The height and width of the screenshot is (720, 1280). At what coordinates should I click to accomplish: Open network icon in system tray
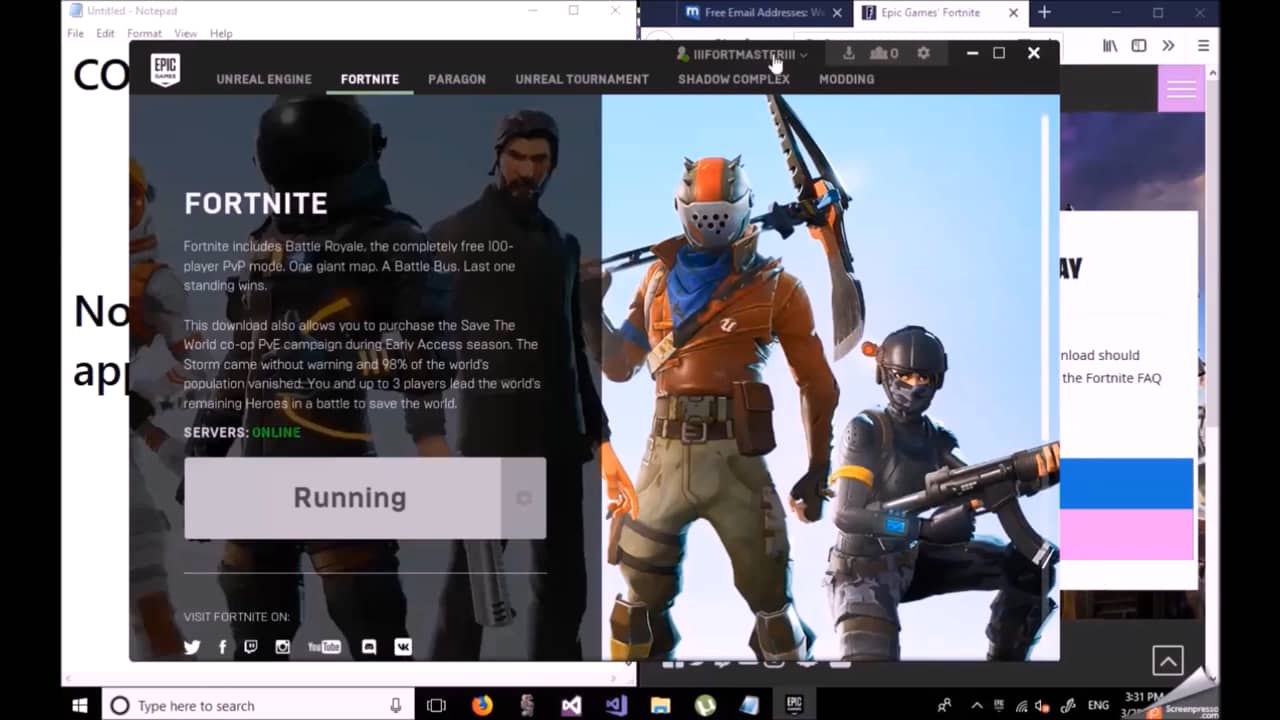click(1021, 705)
